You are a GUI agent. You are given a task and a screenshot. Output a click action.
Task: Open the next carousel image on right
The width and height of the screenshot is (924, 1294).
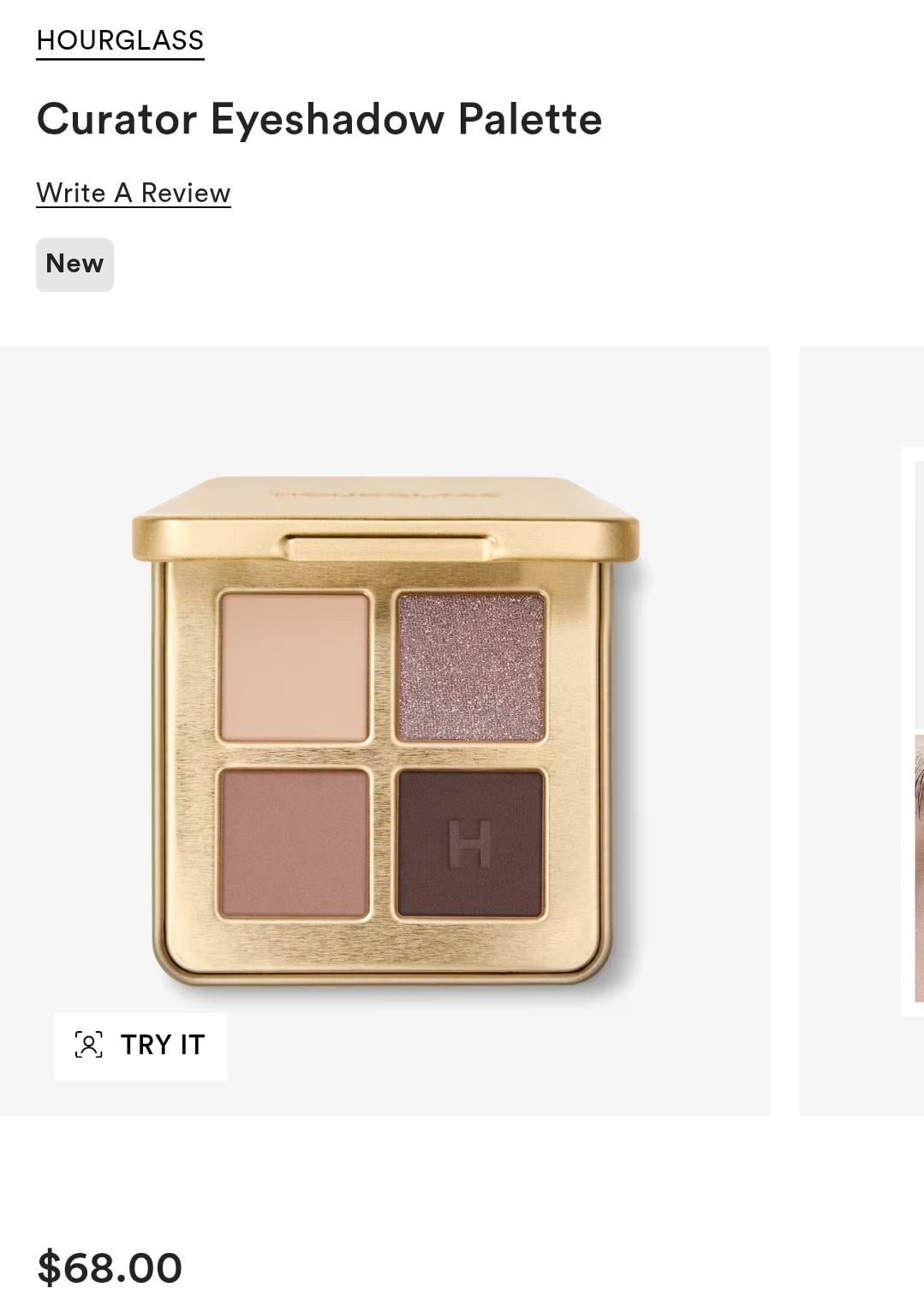coord(862,730)
